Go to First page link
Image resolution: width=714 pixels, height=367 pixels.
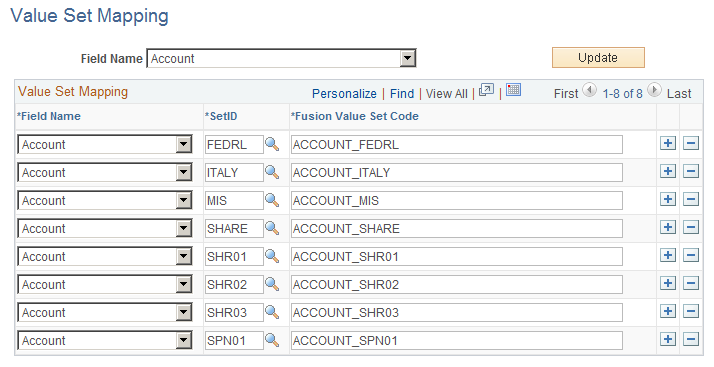(x=566, y=94)
